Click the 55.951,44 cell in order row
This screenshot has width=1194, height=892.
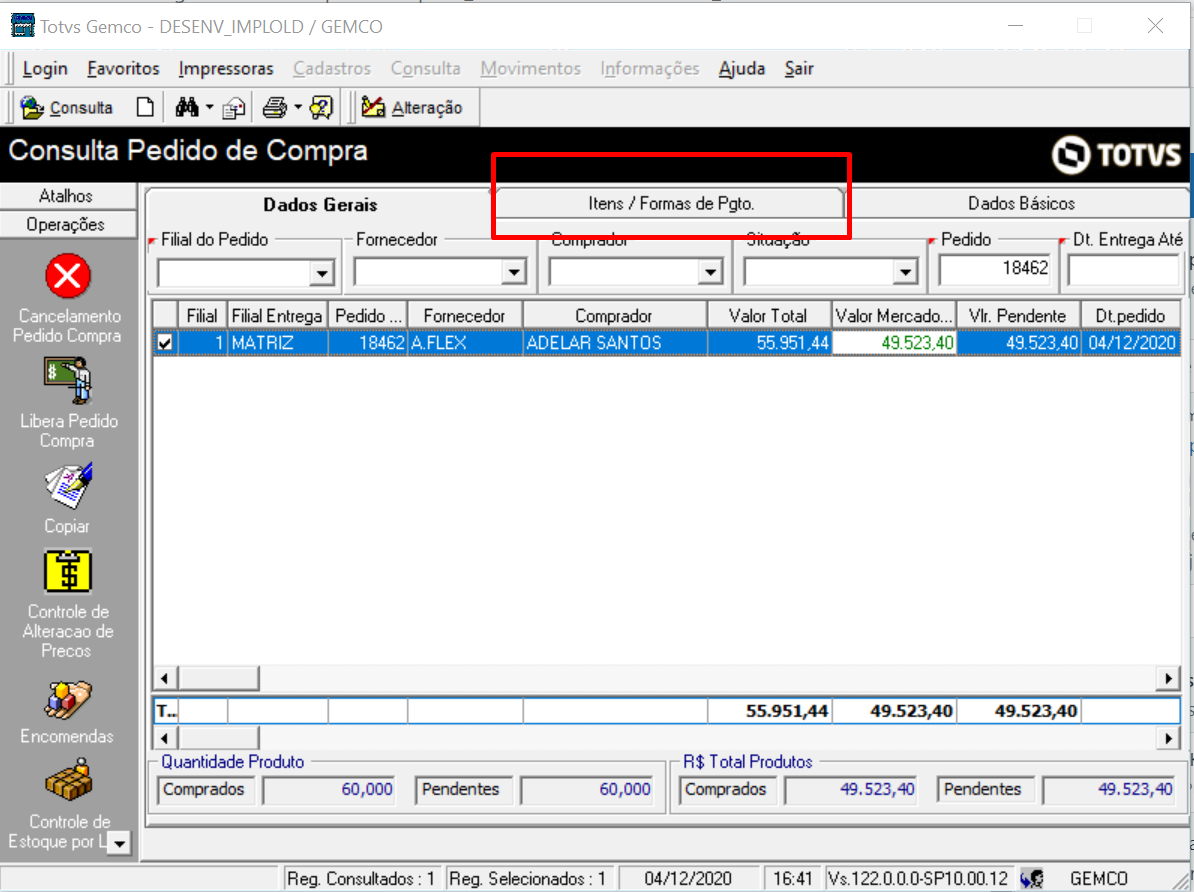768,343
